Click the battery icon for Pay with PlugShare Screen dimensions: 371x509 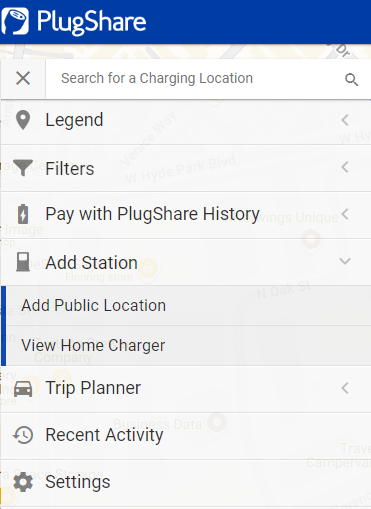pos(23,214)
